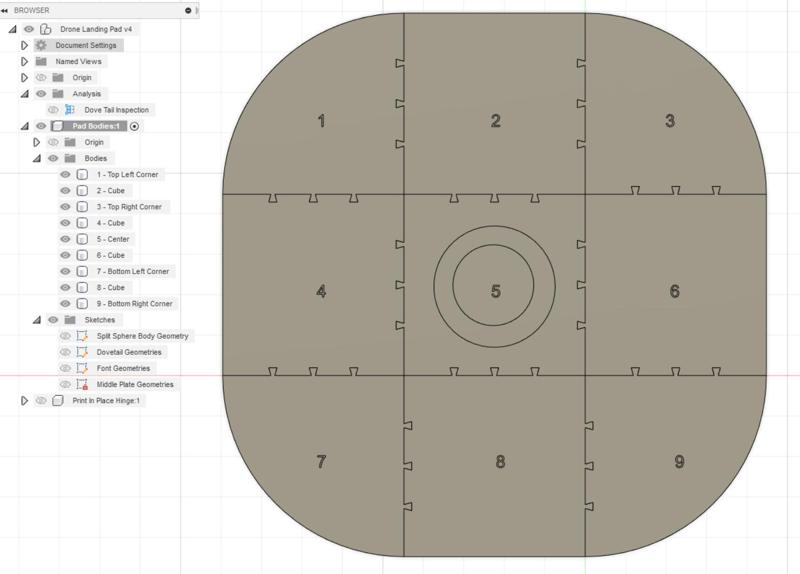Select tree row '2 - Cube'
800x574 pixels.
pyautogui.click(x=111, y=191)
